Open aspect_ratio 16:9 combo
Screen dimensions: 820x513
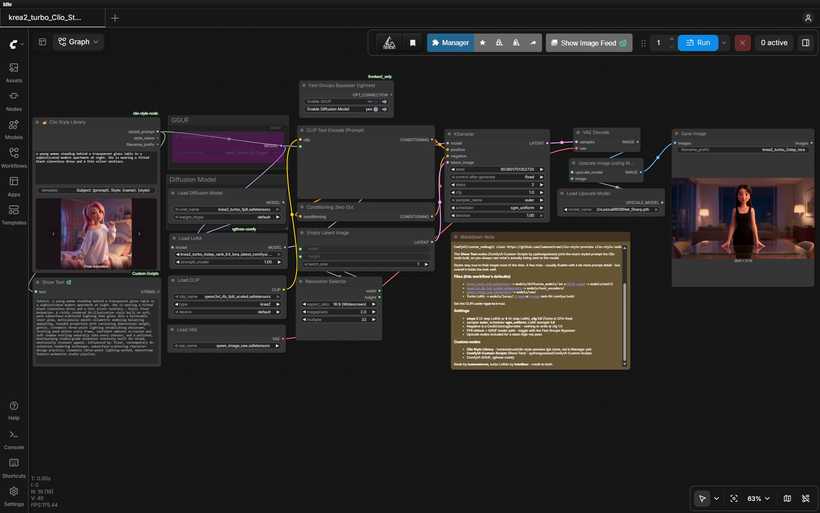point(339,304)
